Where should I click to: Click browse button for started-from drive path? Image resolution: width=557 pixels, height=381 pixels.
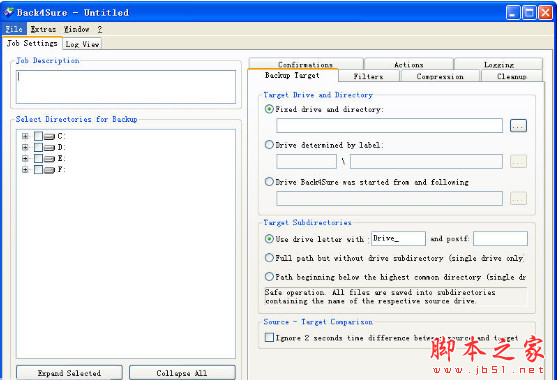coord(518,198)
